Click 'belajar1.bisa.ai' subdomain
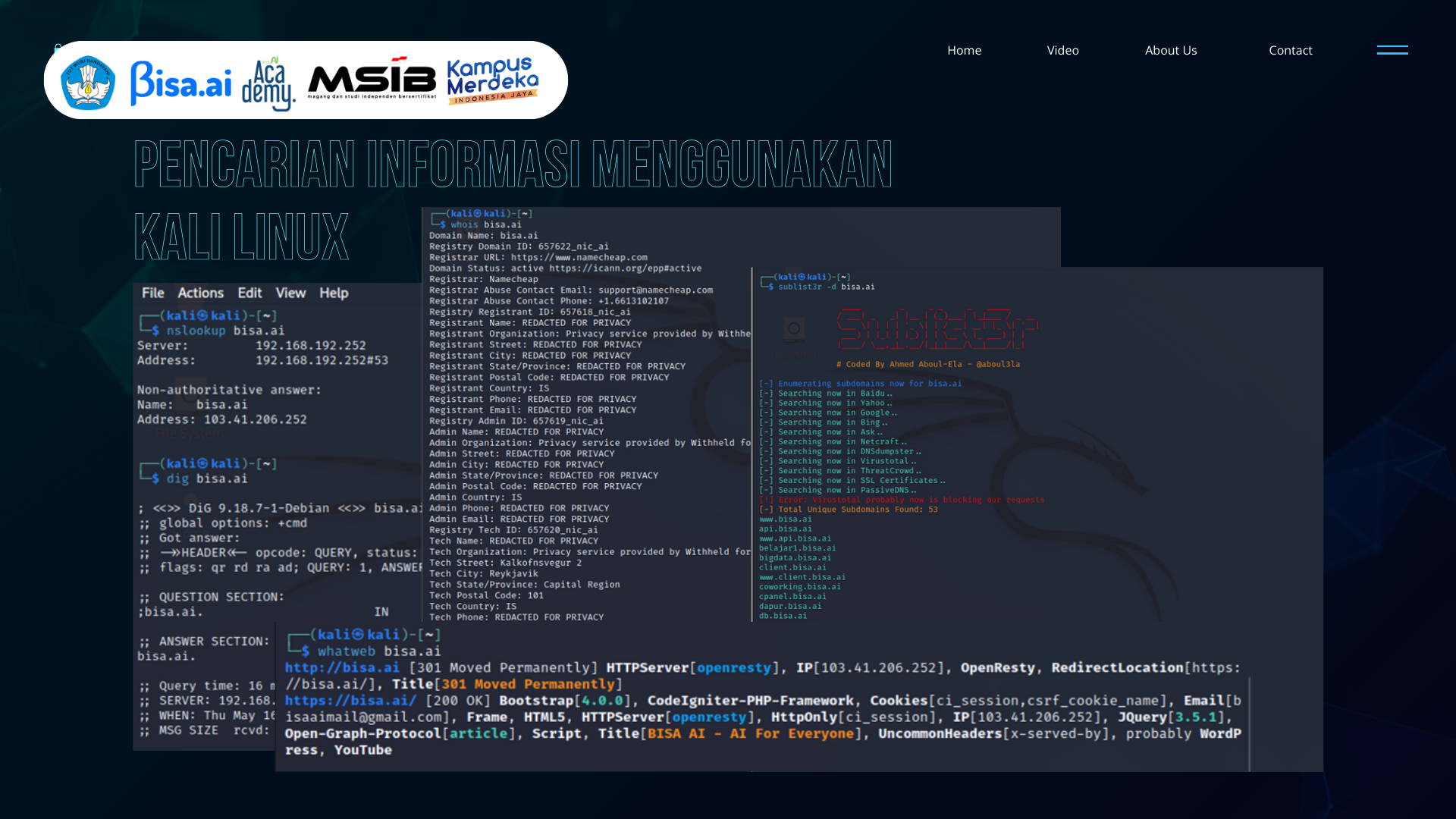 tap(798, 548)
